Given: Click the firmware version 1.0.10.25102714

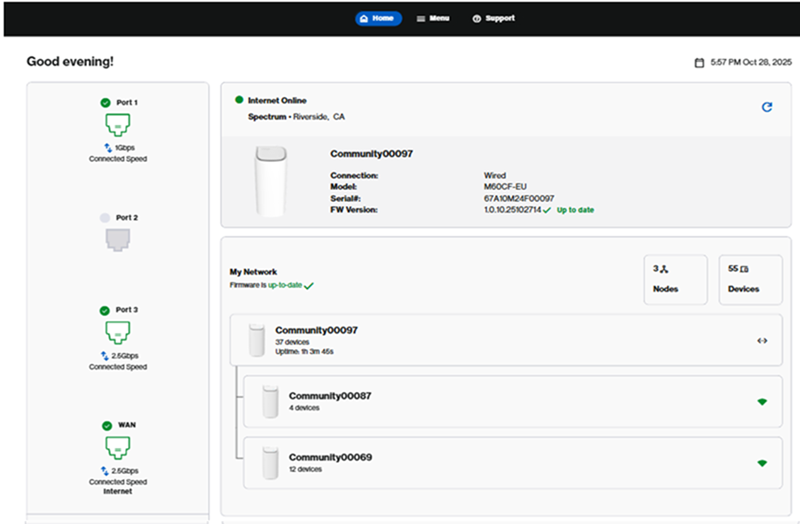Looking at the screenshot, I should pyautogui.click(x=512, y=210).
